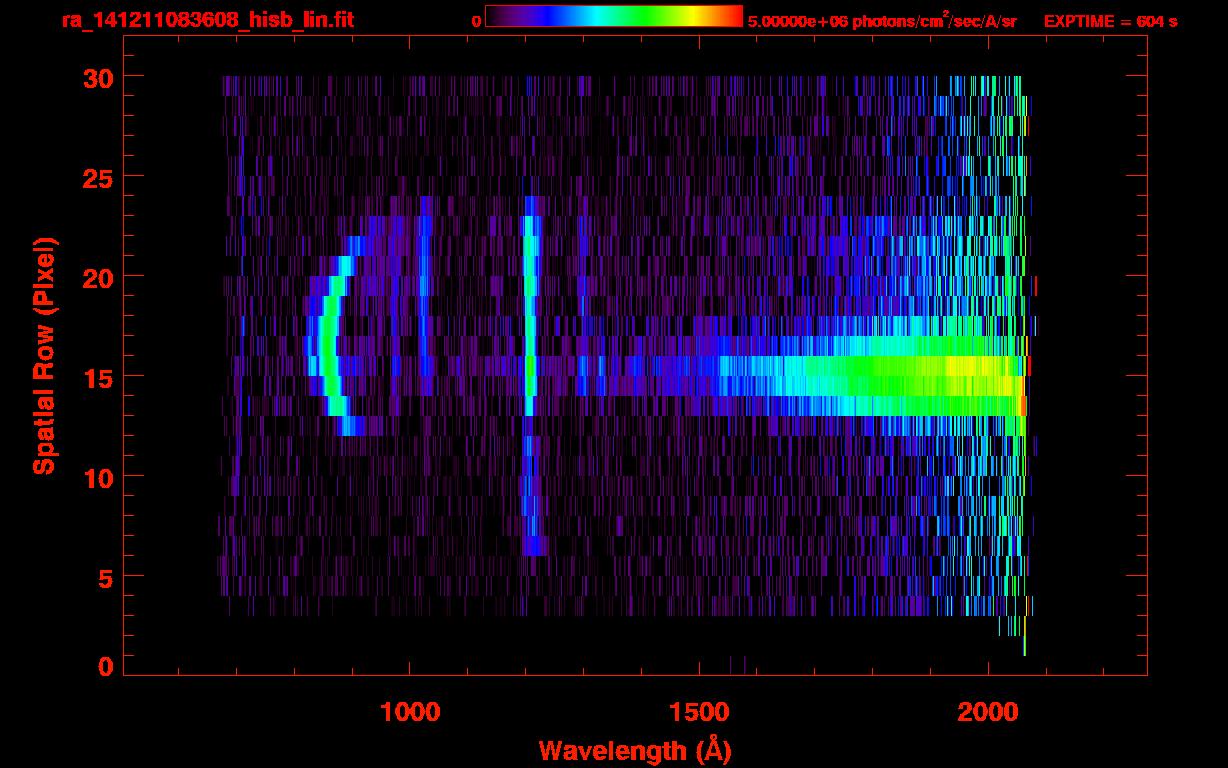Click the 1500 wavelength tick label
This screenshot has height=768, width=1228.
tap(699, 712)
